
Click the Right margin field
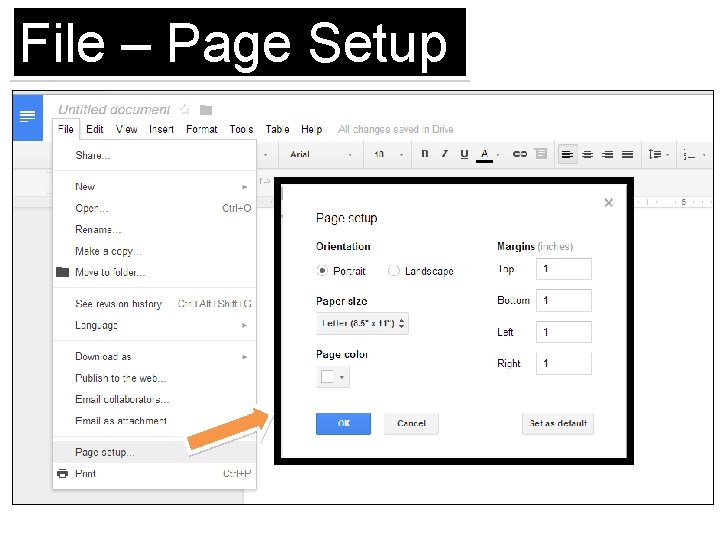click(563, 364)
